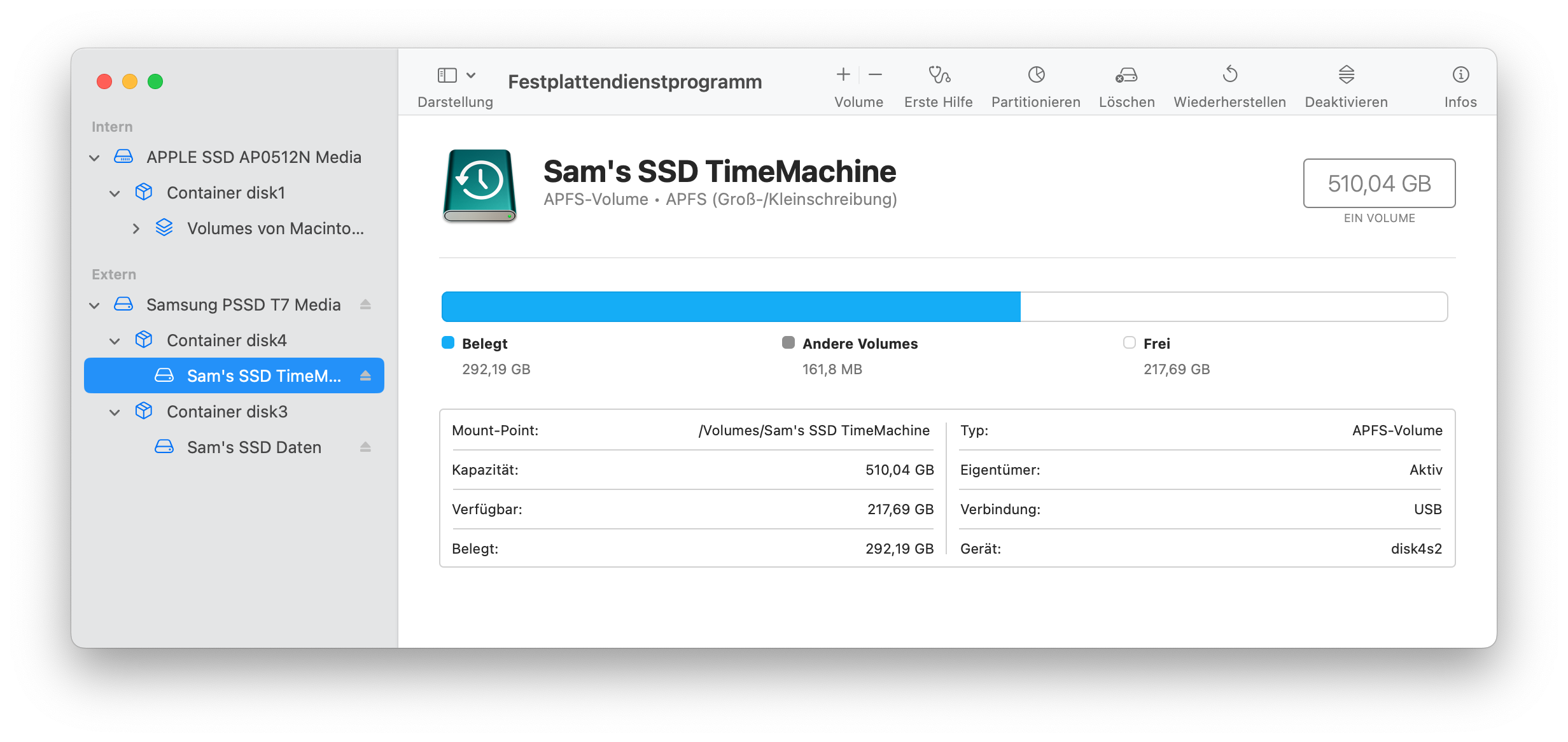Add a volume with plus icon
The image size is (1568, 742).
pyautogui.click(x=843, y=75)
